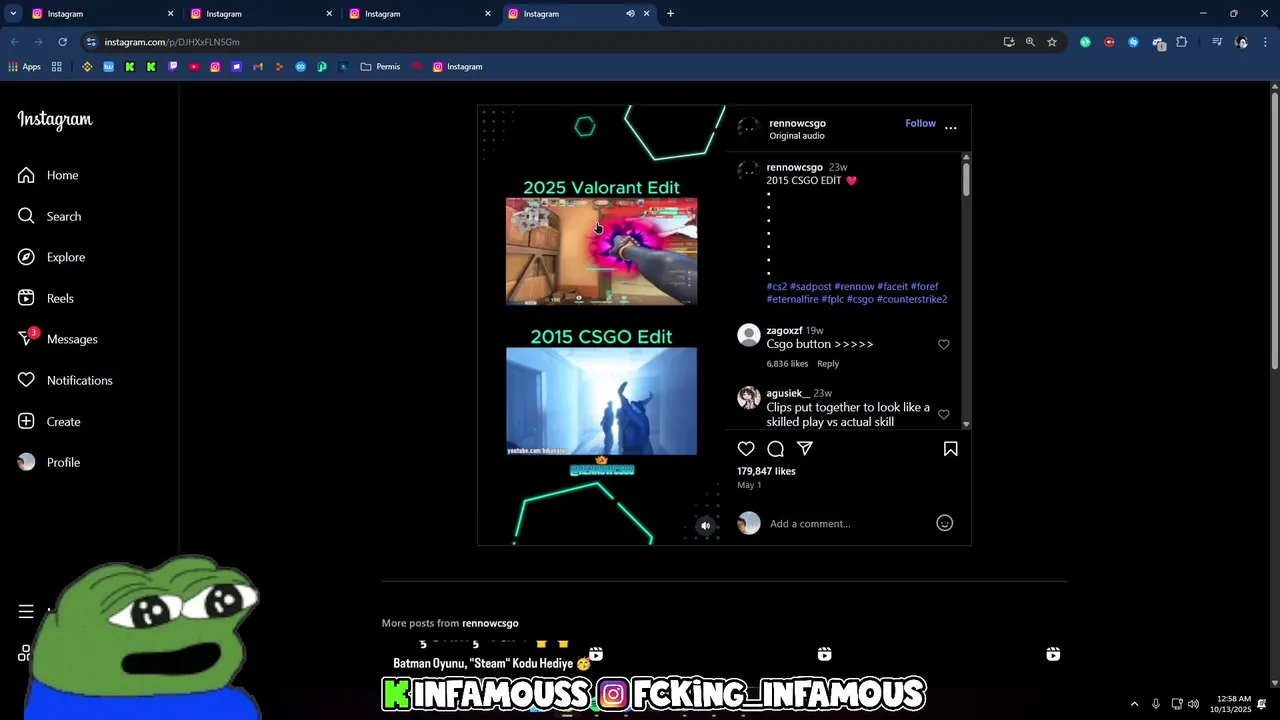The image size is (1280, 720).
Task: Open the hamburger menu at sidebar bottom
Action: [x=26, y=612]
